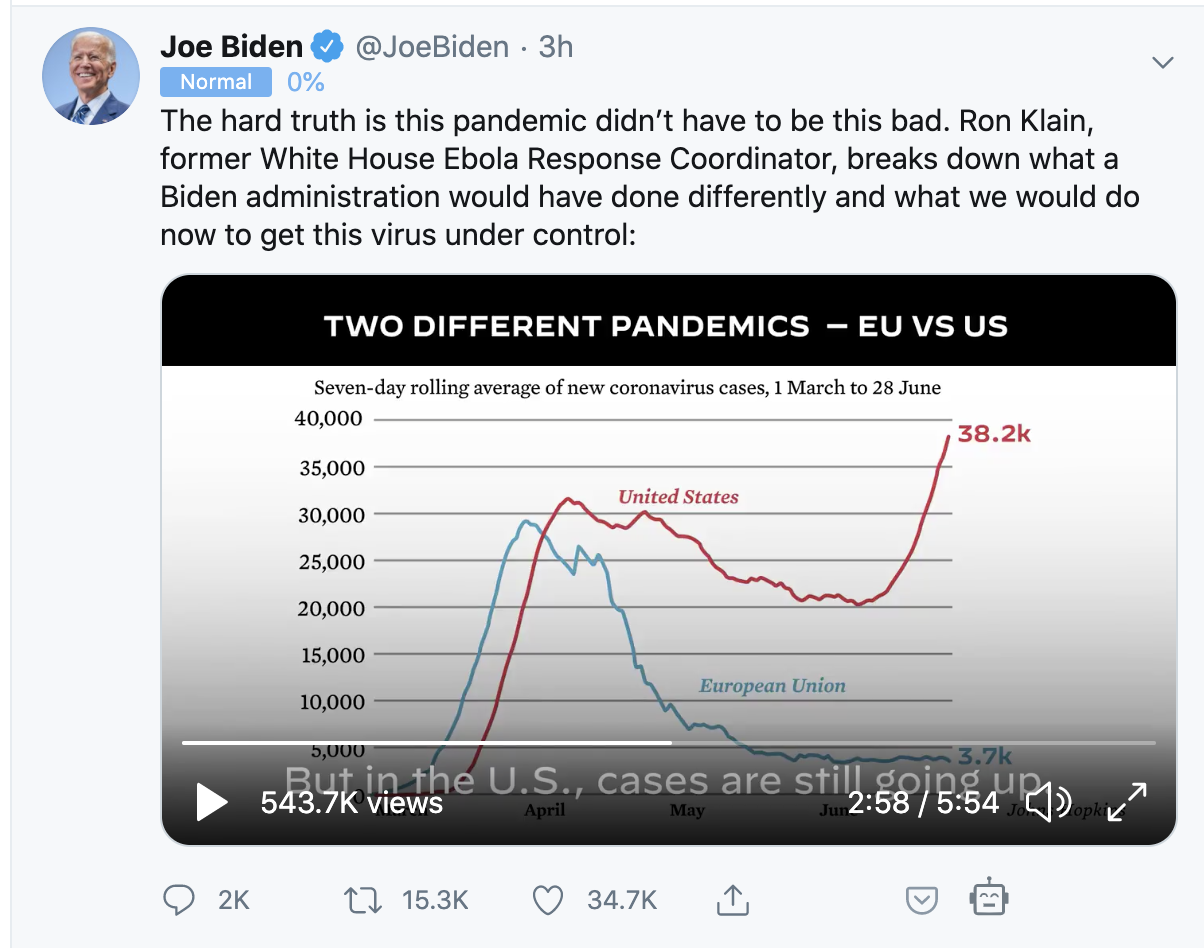Seek on the video progress bar
Screen dimensions: 1204x948
tap(668, 743)
